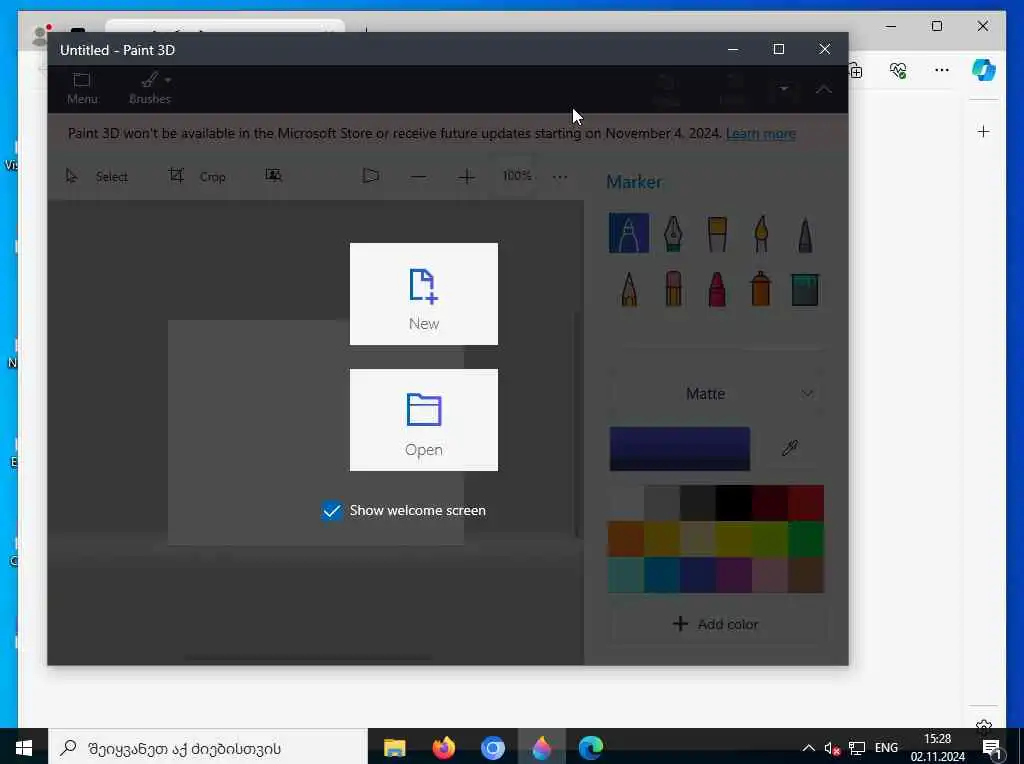The height and width of the screenshot is (764, 1024).
Task: Activate the Crop tool
Action: click(x=197, y=176)
